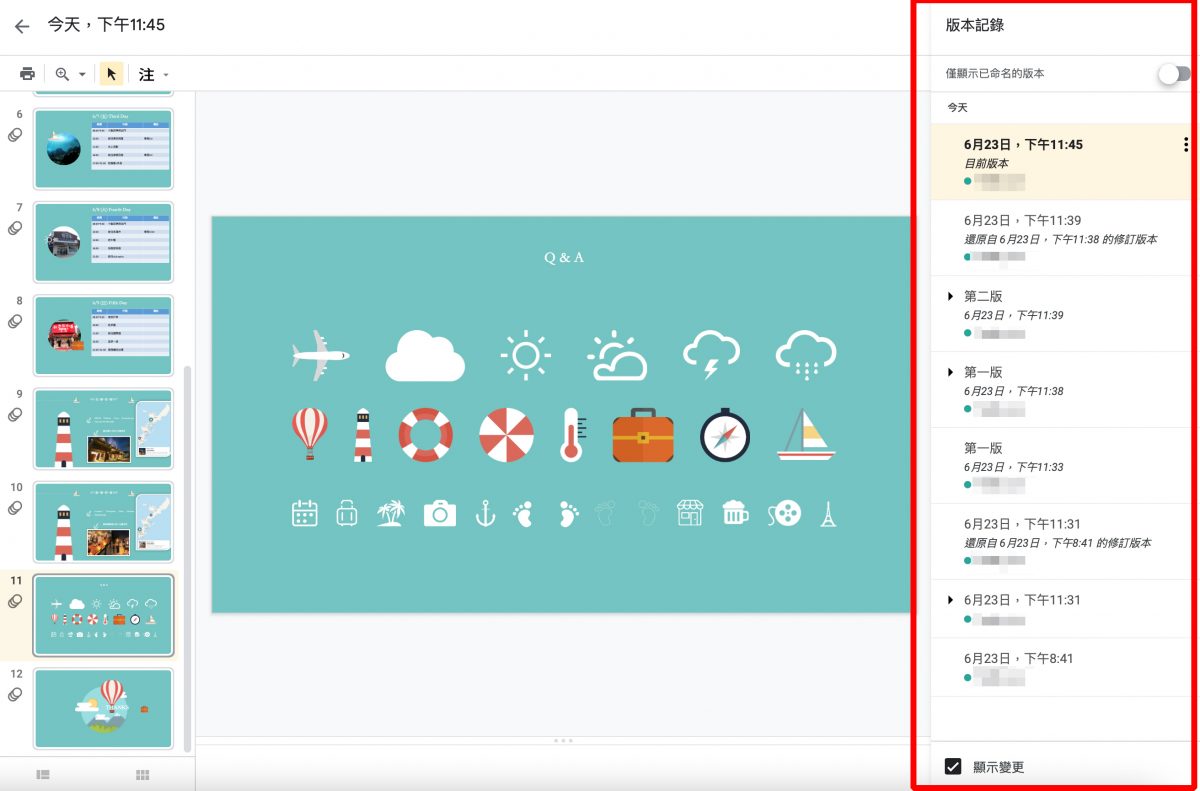1200x791 pixels.
Task: Select the hot air balloon icon
Action: 309,434
